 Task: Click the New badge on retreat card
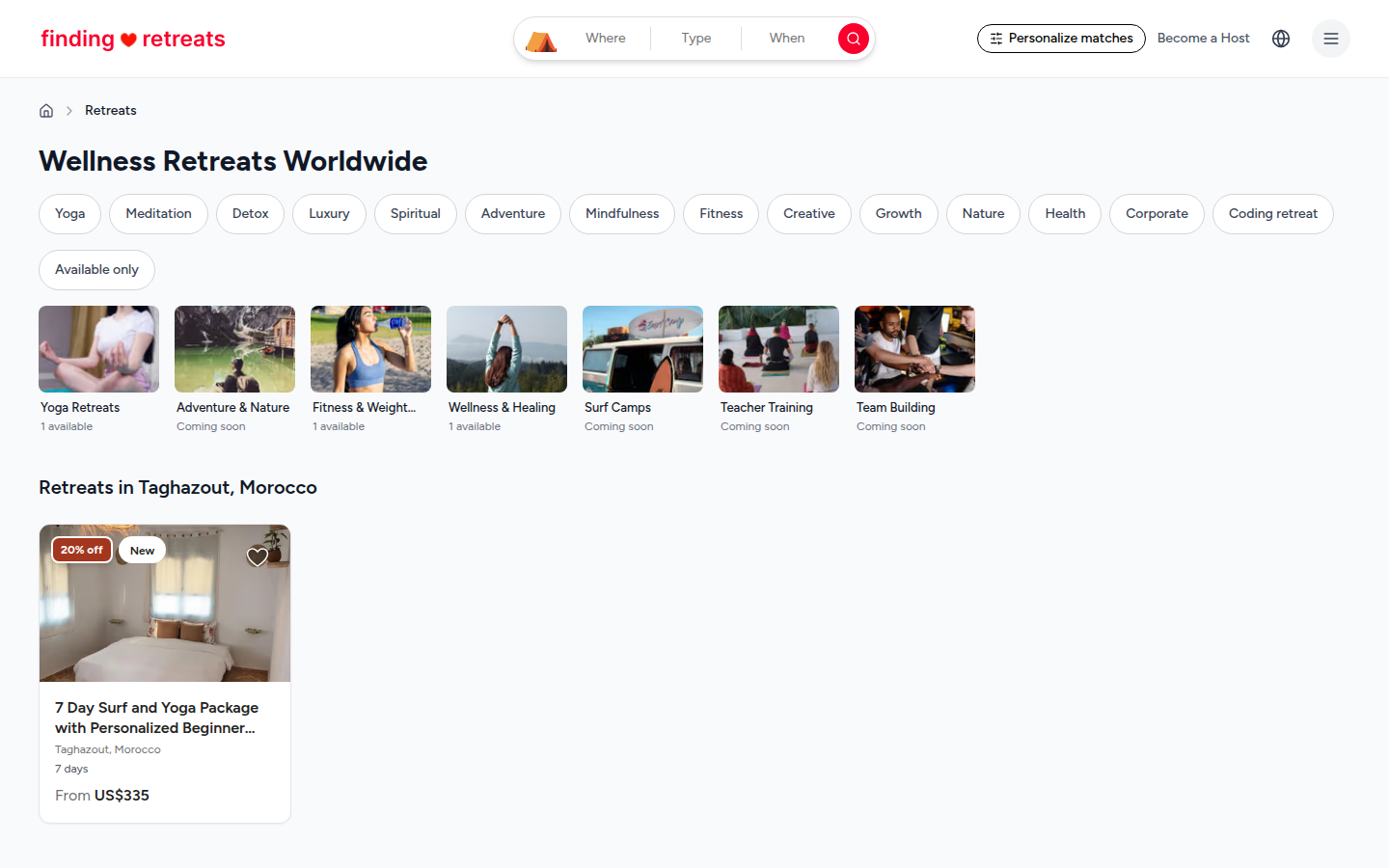(x=142, y=551)
